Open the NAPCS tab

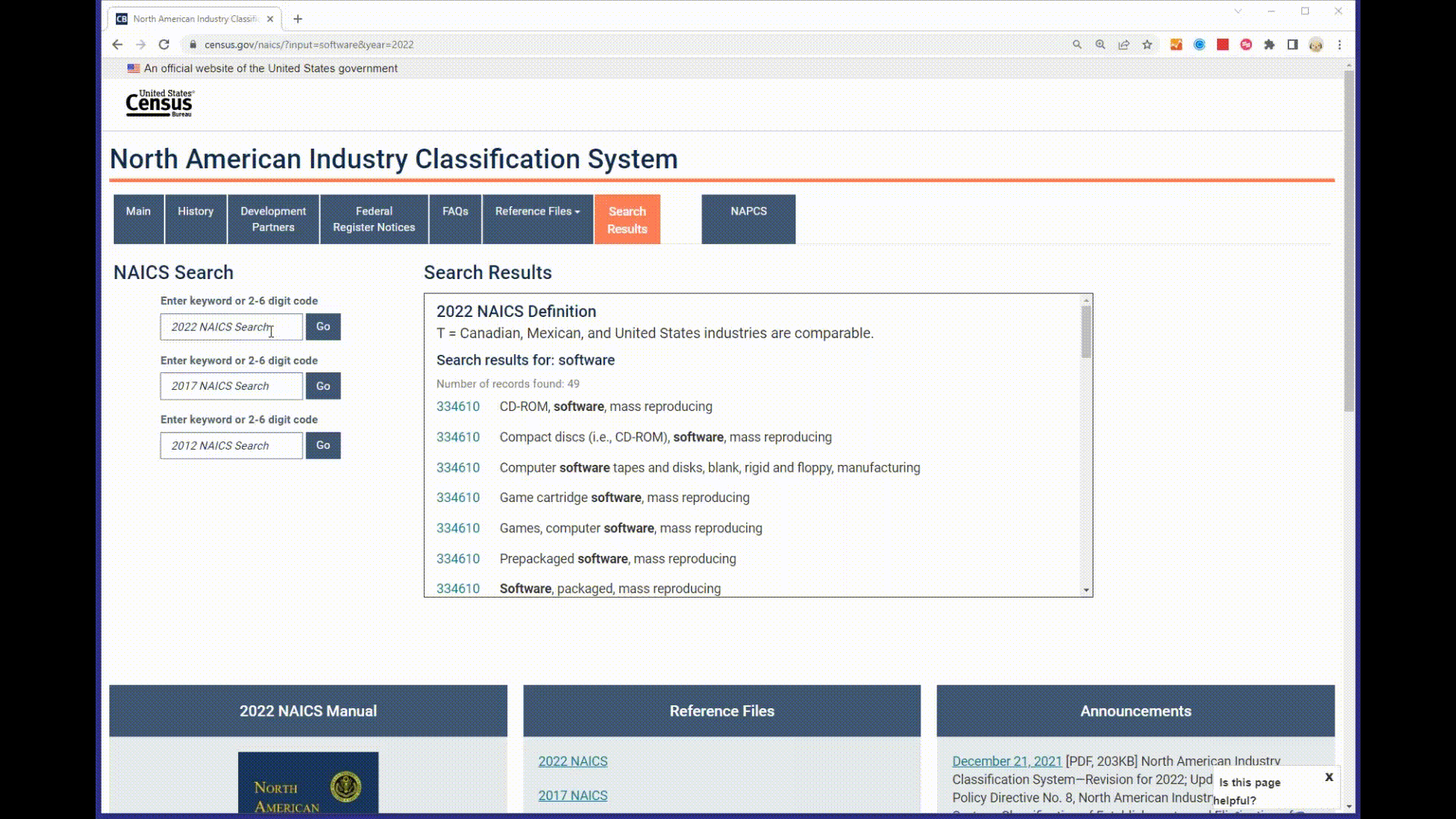[x=748, y=212]
